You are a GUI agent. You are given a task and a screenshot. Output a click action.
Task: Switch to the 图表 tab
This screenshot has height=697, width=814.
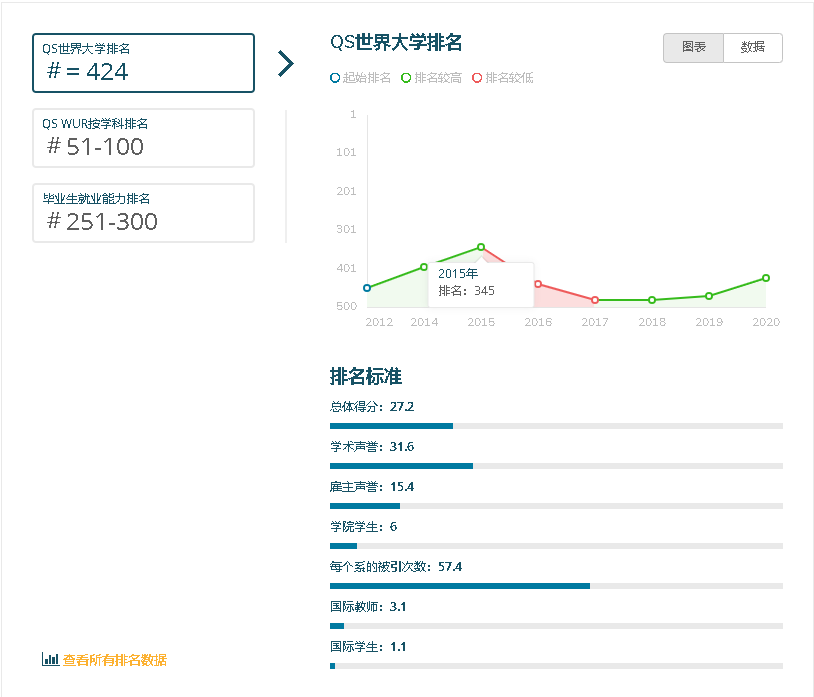coord(694,47)
